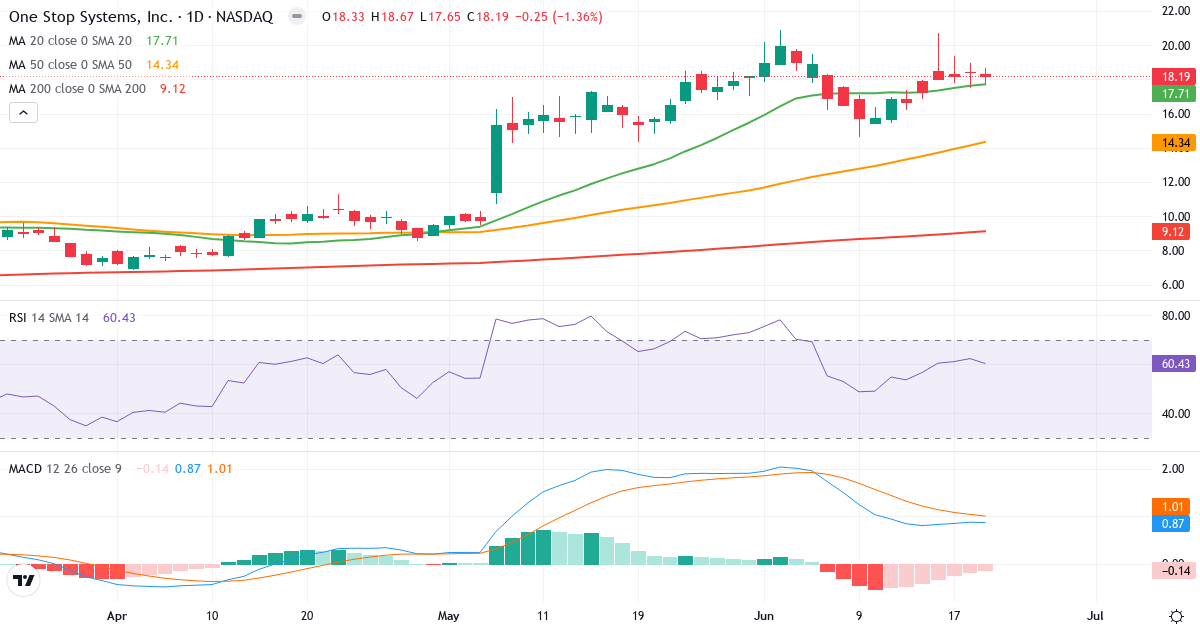
Task: Select the MA 20 indicator legend
Action: coord(72,41)
